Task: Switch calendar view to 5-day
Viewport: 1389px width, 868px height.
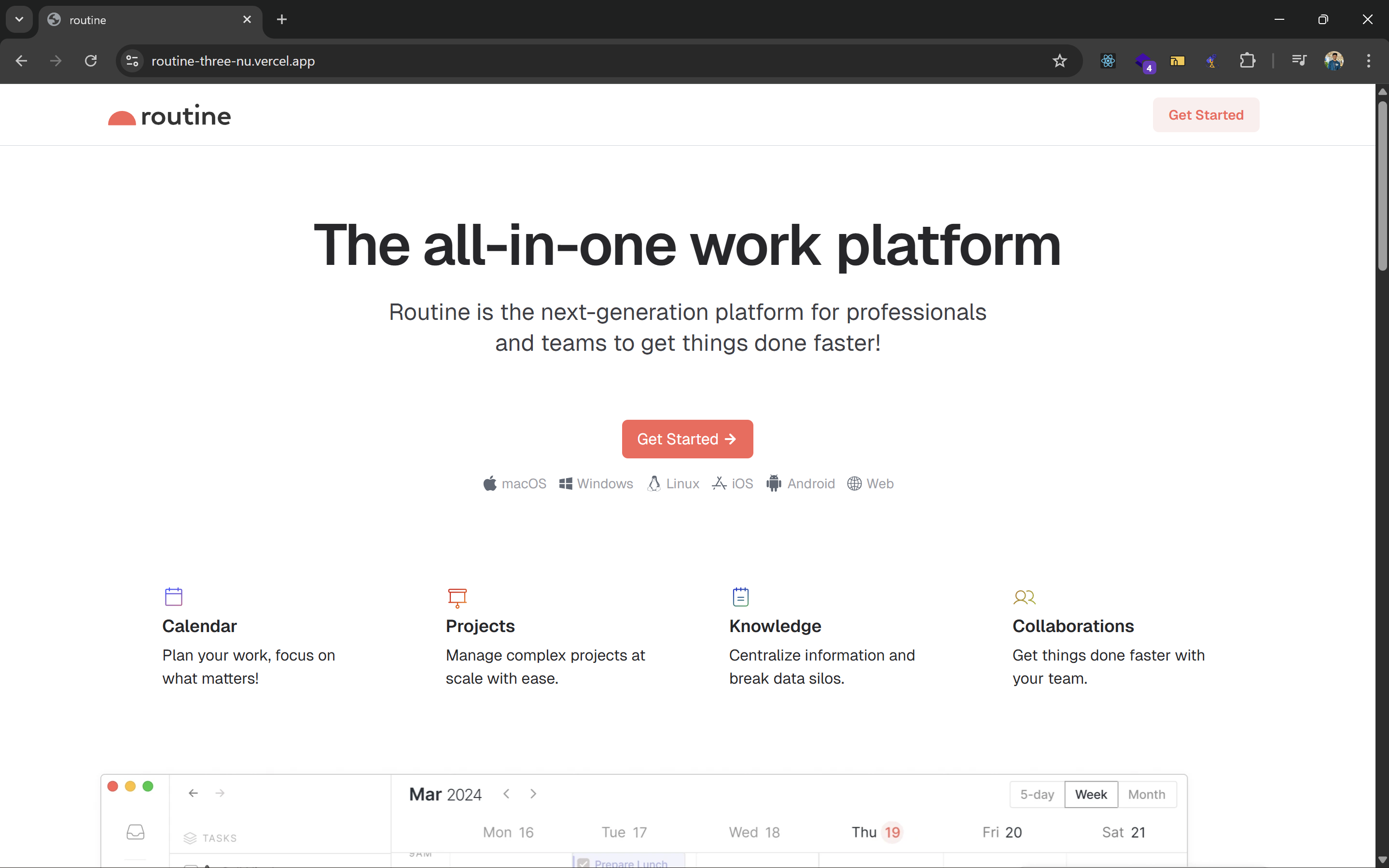Action: click(1036, 794)
